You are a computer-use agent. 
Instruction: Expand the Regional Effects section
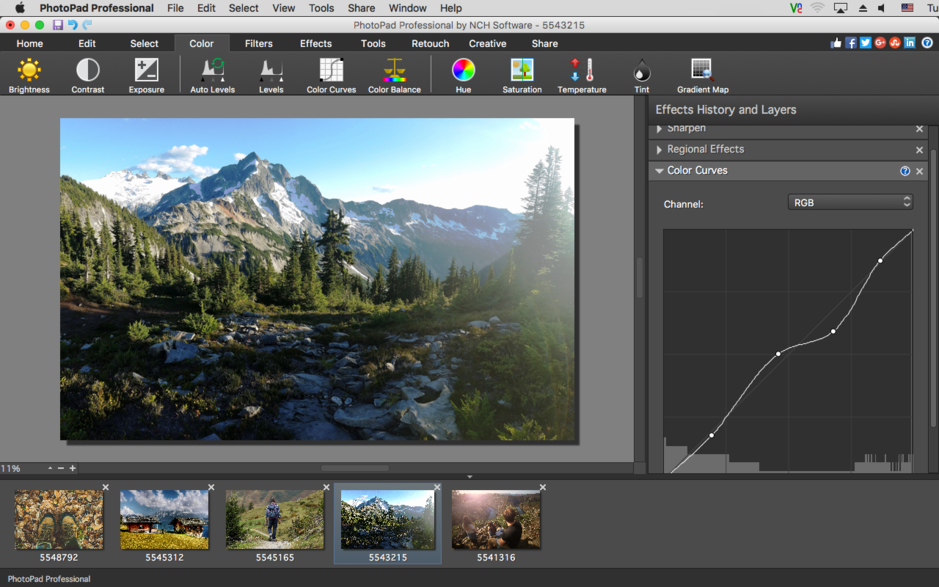coord(659,150)
